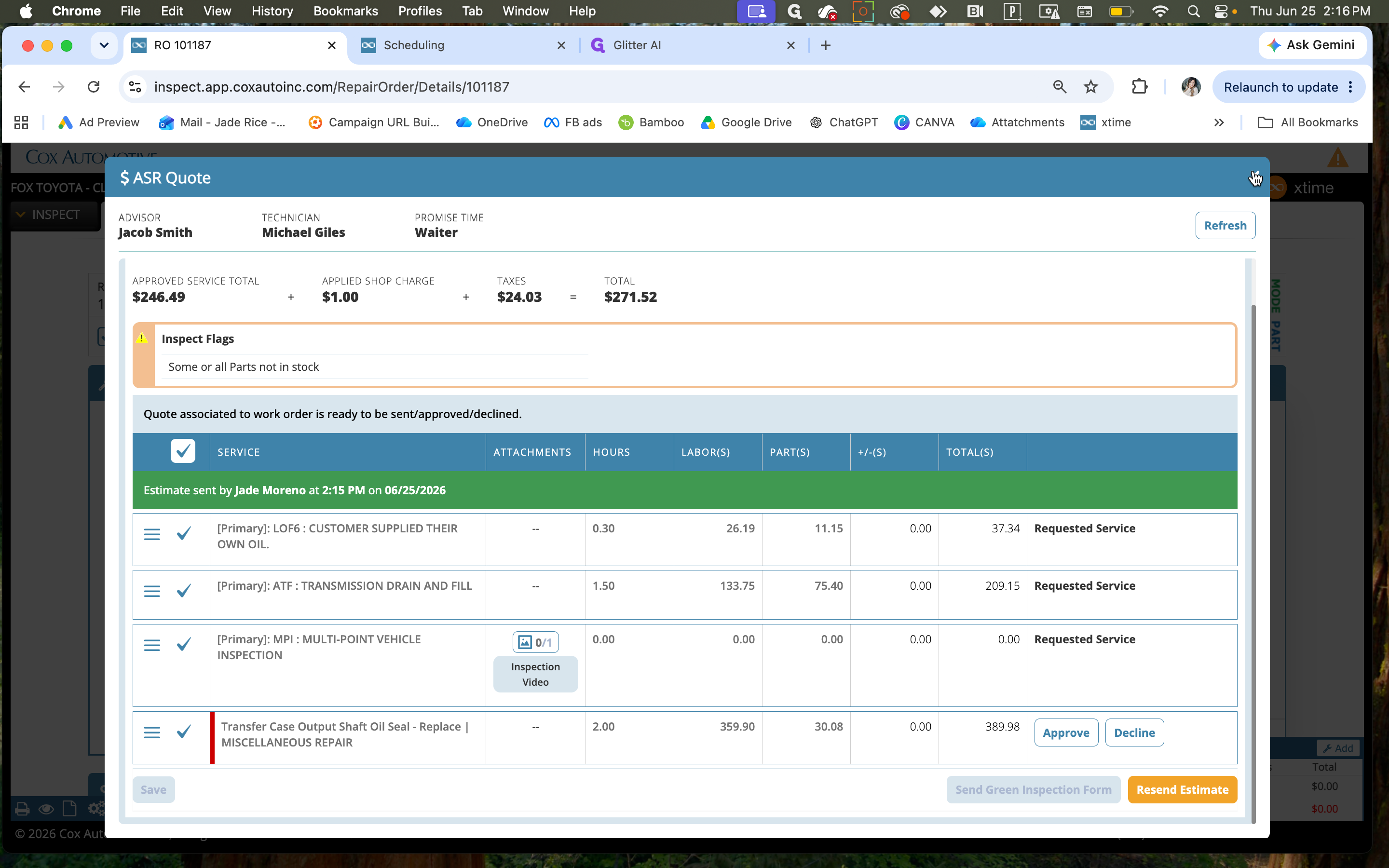The image size is (1389, 868).
Task: Open the Apple menu
Action: pos(26,11)
